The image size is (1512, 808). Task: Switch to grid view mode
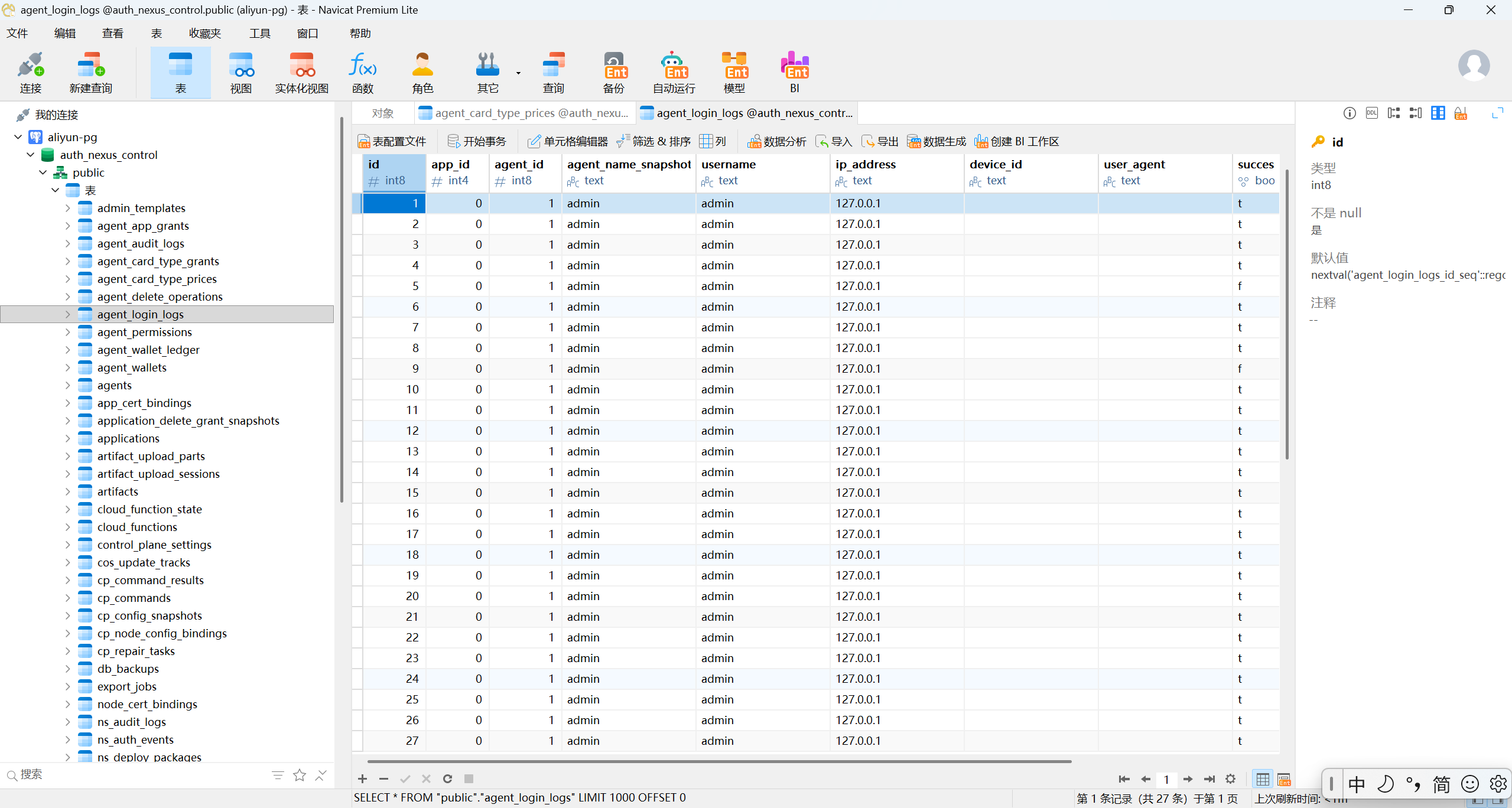1263,779
